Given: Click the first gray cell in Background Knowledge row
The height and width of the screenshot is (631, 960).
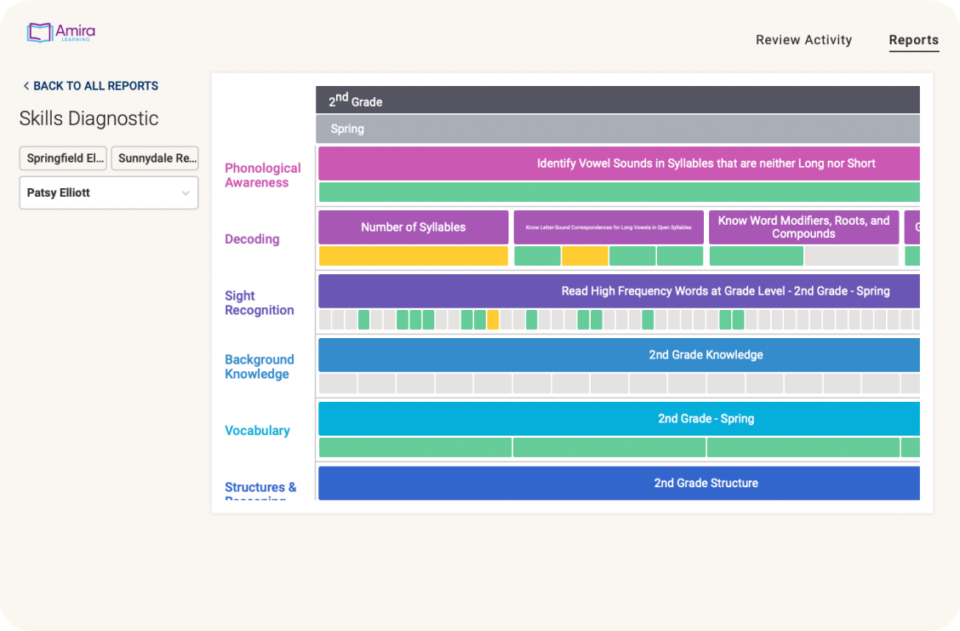Looking at the screenshot, I should pyautogui.click(x=338, y=384).
